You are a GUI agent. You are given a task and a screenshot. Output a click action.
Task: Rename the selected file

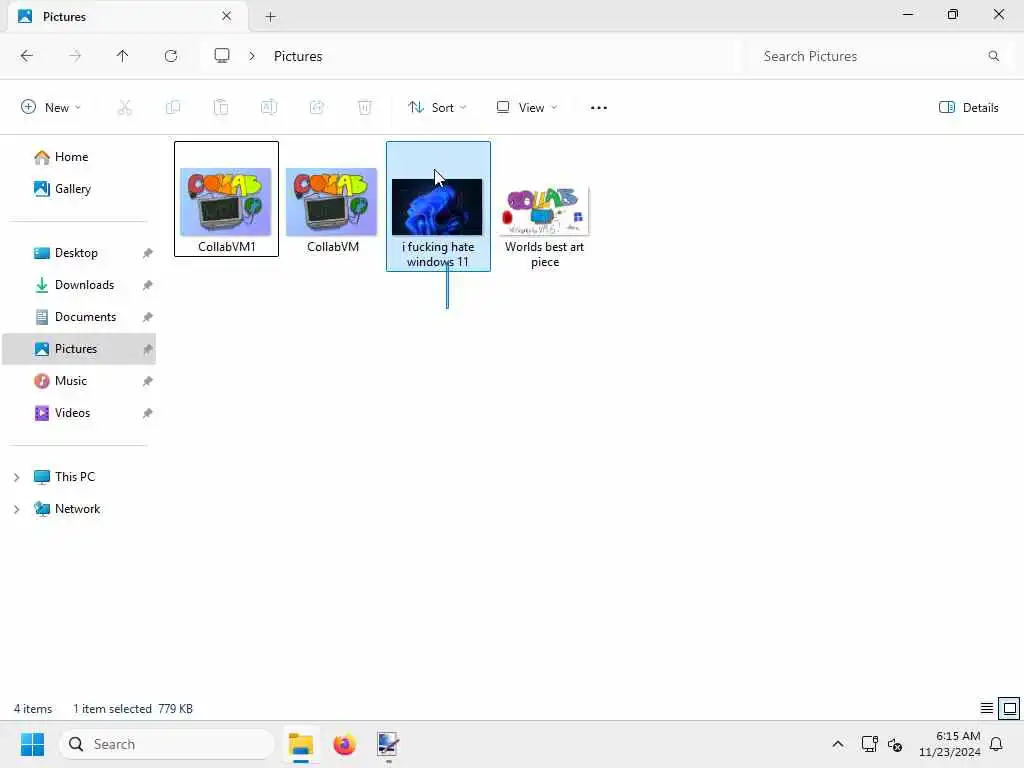coord(269,108)
